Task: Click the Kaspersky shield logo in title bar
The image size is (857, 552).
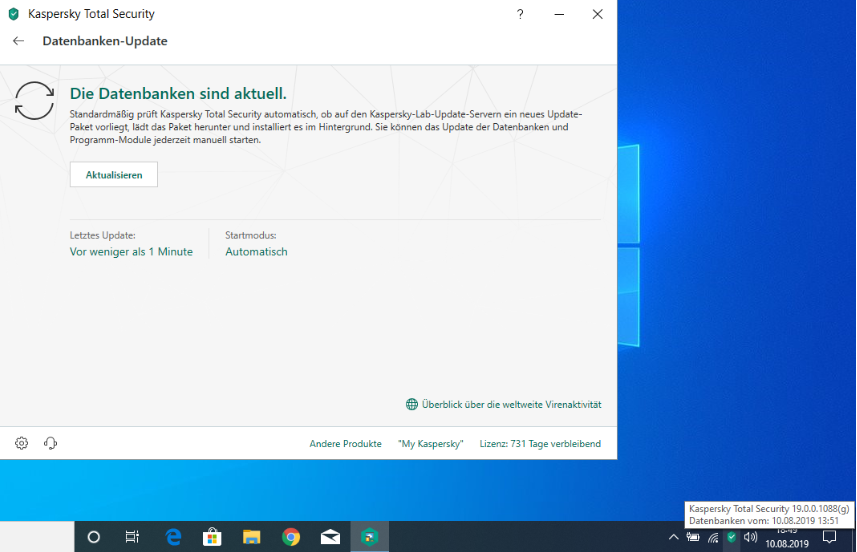Action: [x=14, y=14]
